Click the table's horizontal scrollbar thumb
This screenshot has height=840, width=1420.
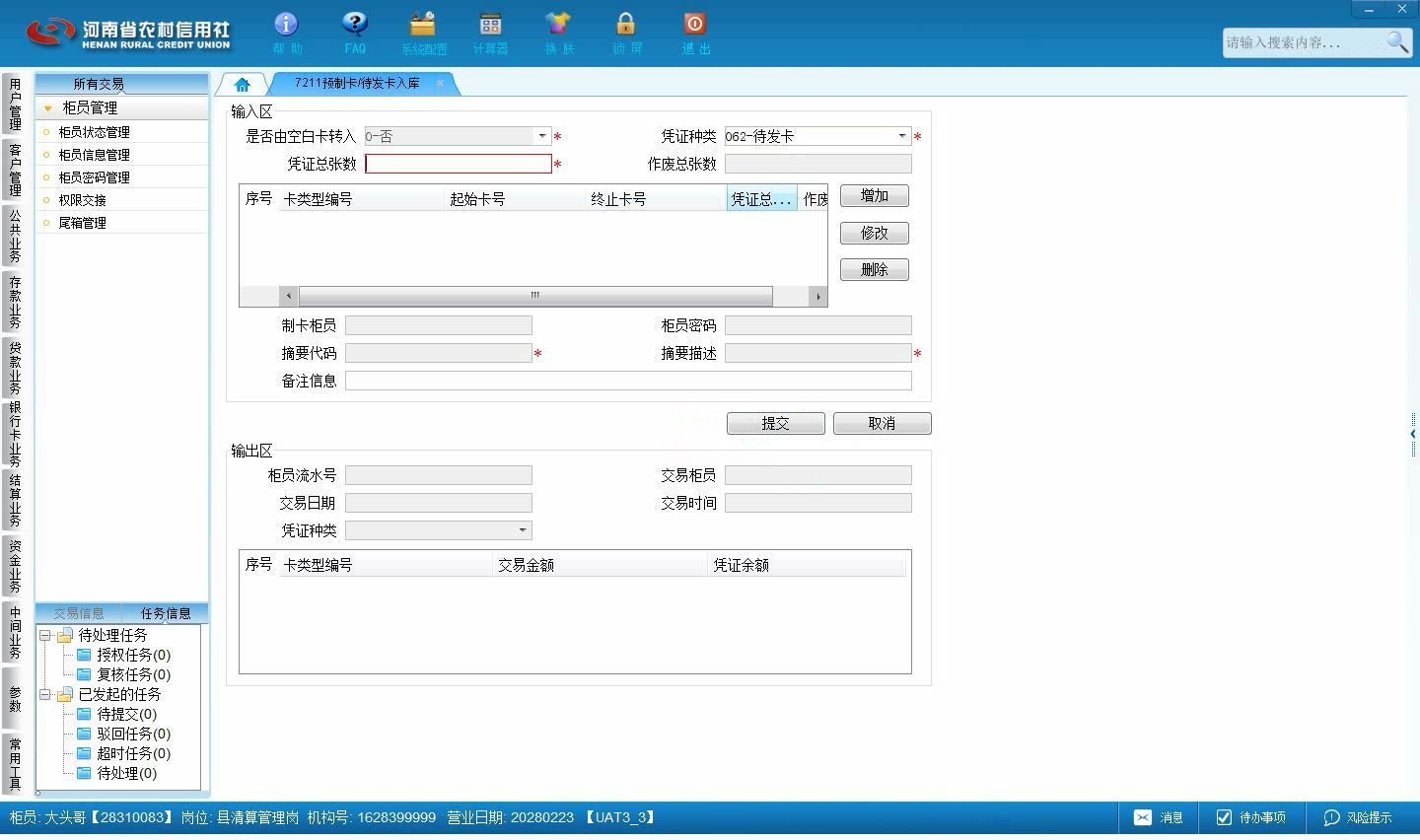(x=535, y=296)
